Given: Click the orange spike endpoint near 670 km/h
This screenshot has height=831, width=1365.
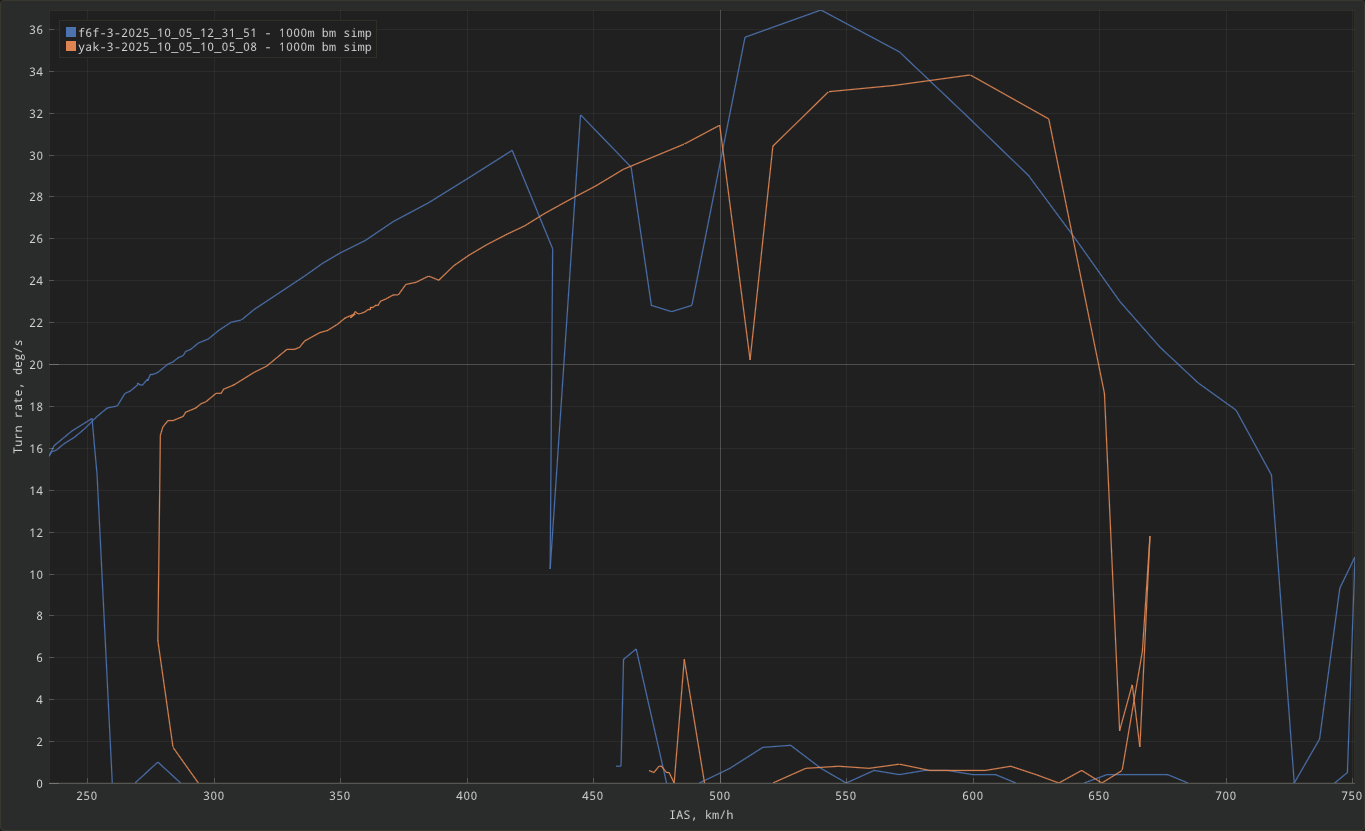Looking at the screenshot, I should tap(1150, 537).
